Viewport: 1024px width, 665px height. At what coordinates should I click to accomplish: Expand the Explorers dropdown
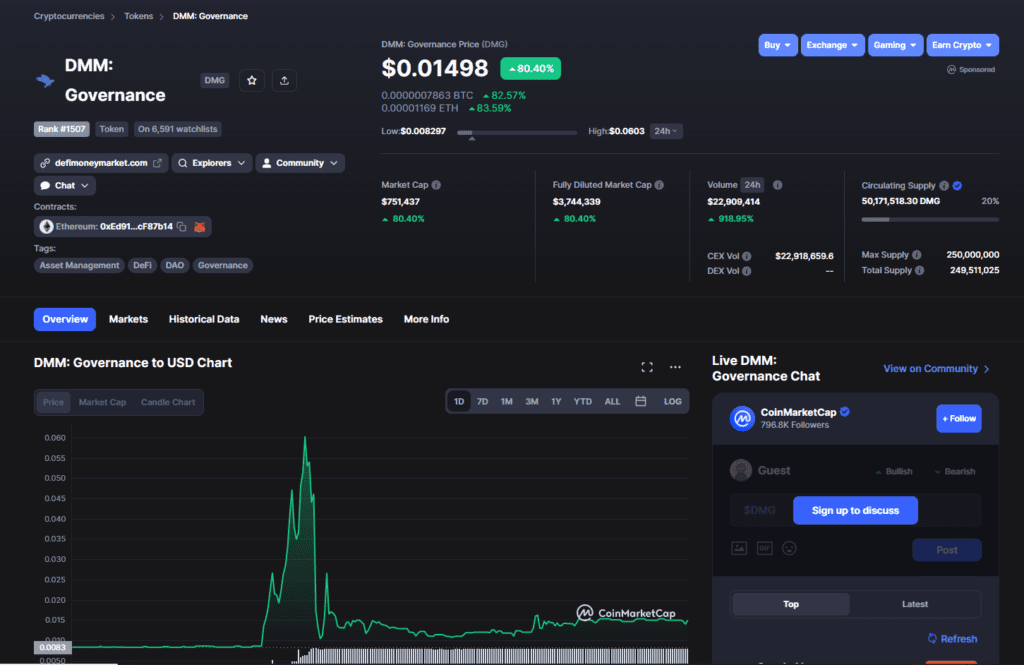[x=212, y=163]
